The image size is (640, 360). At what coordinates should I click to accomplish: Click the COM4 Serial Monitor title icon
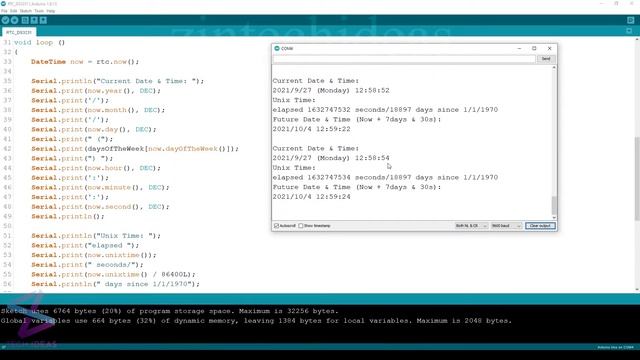277,48
